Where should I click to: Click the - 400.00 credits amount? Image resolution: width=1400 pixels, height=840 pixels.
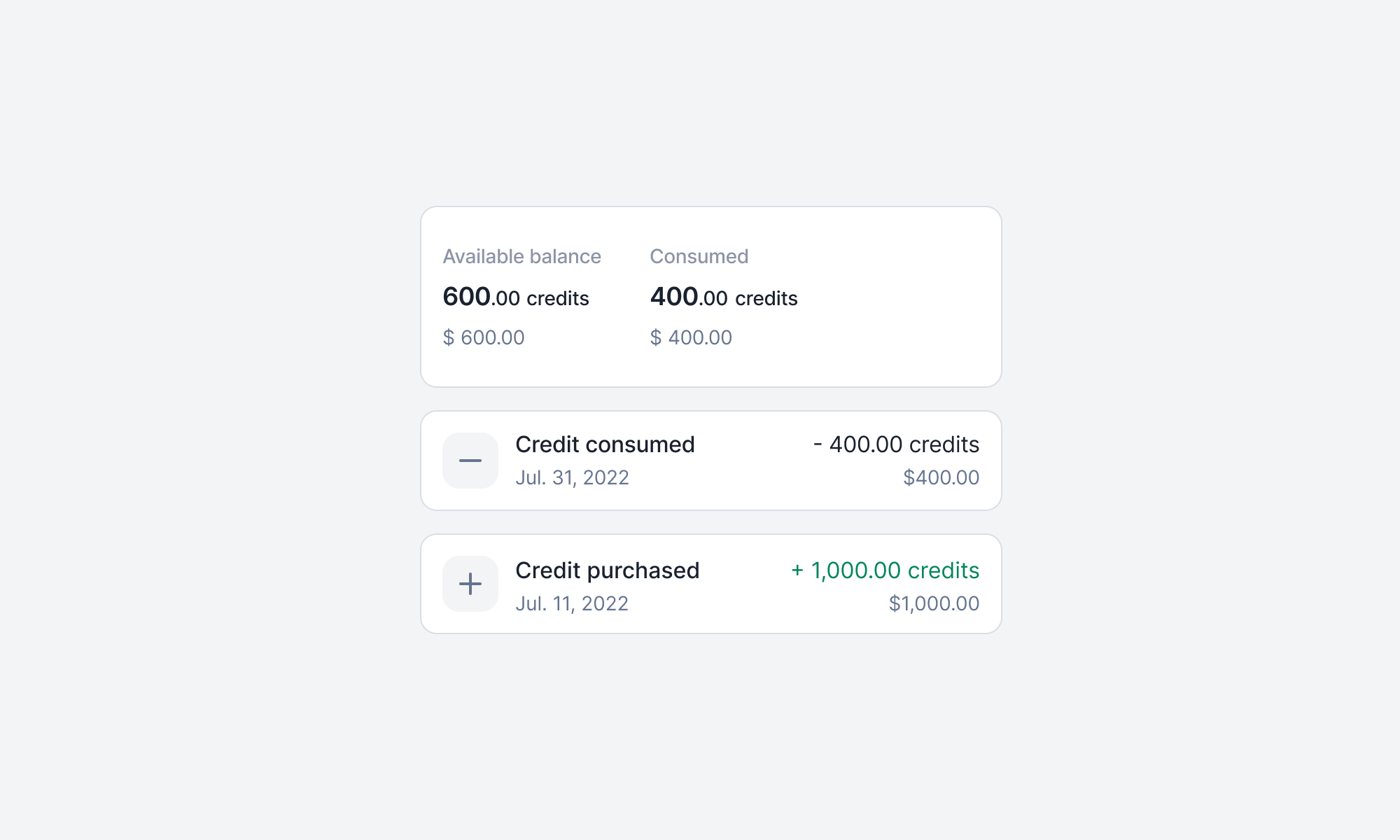click(896, 444)
